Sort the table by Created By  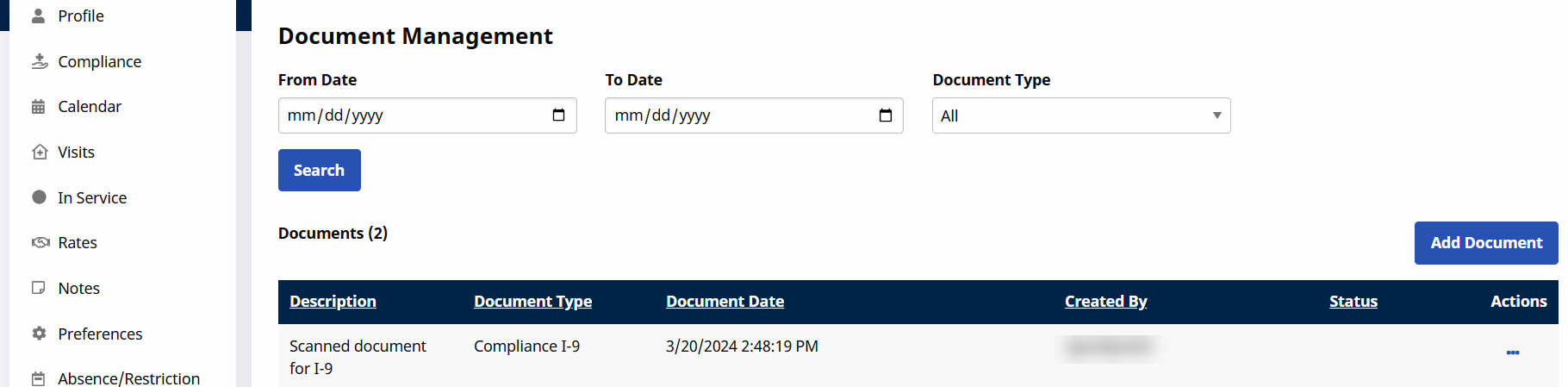[x=1105, y=302]
